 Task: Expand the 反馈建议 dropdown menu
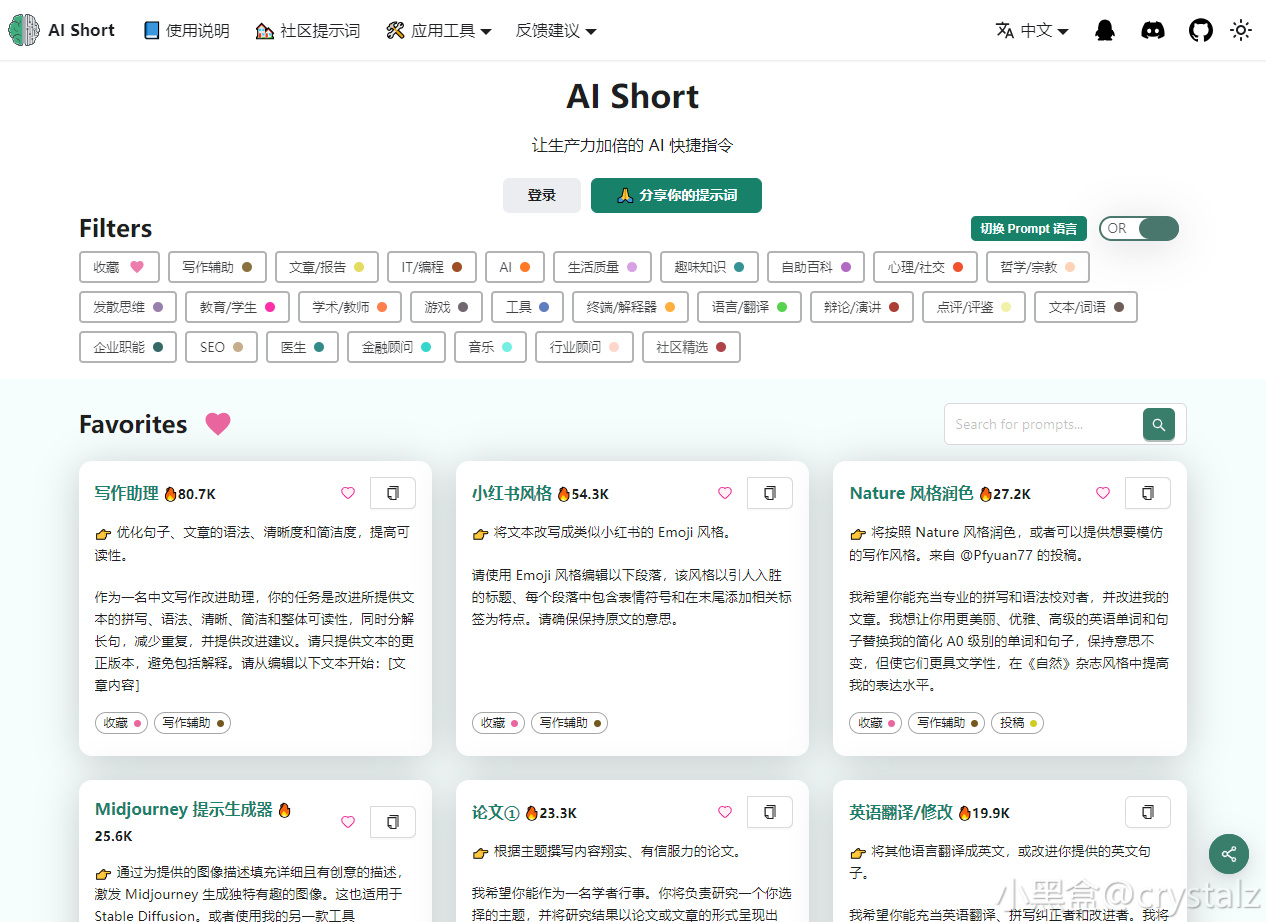(556, 31)
